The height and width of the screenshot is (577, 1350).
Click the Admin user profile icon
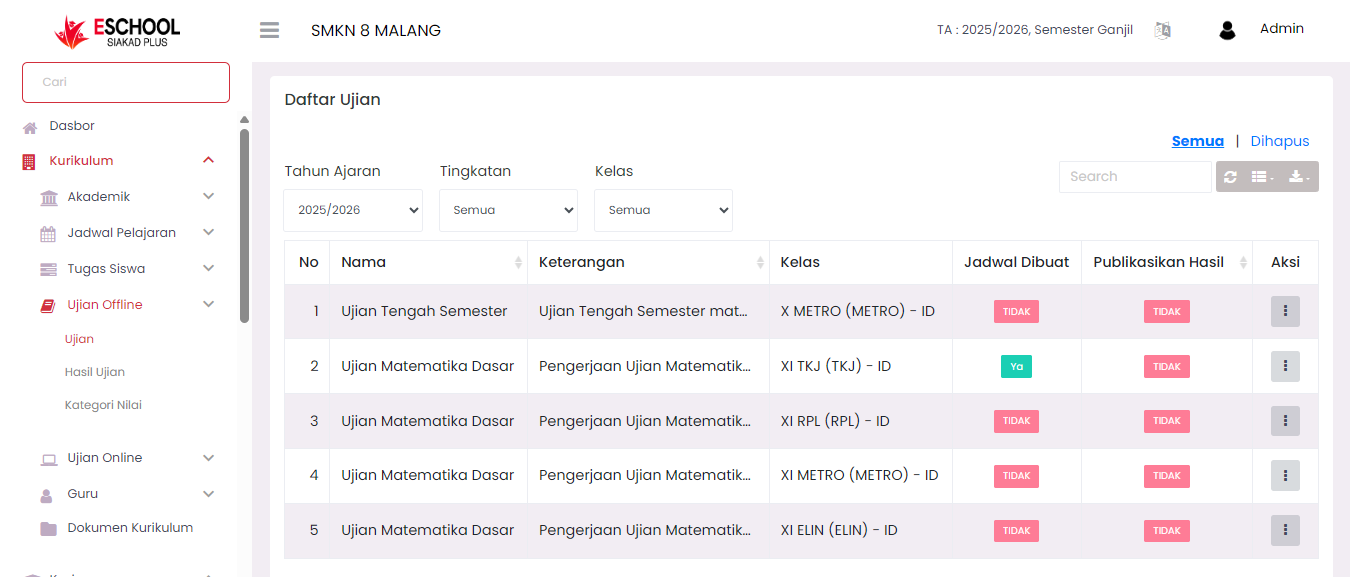(x=1227, y=30)
